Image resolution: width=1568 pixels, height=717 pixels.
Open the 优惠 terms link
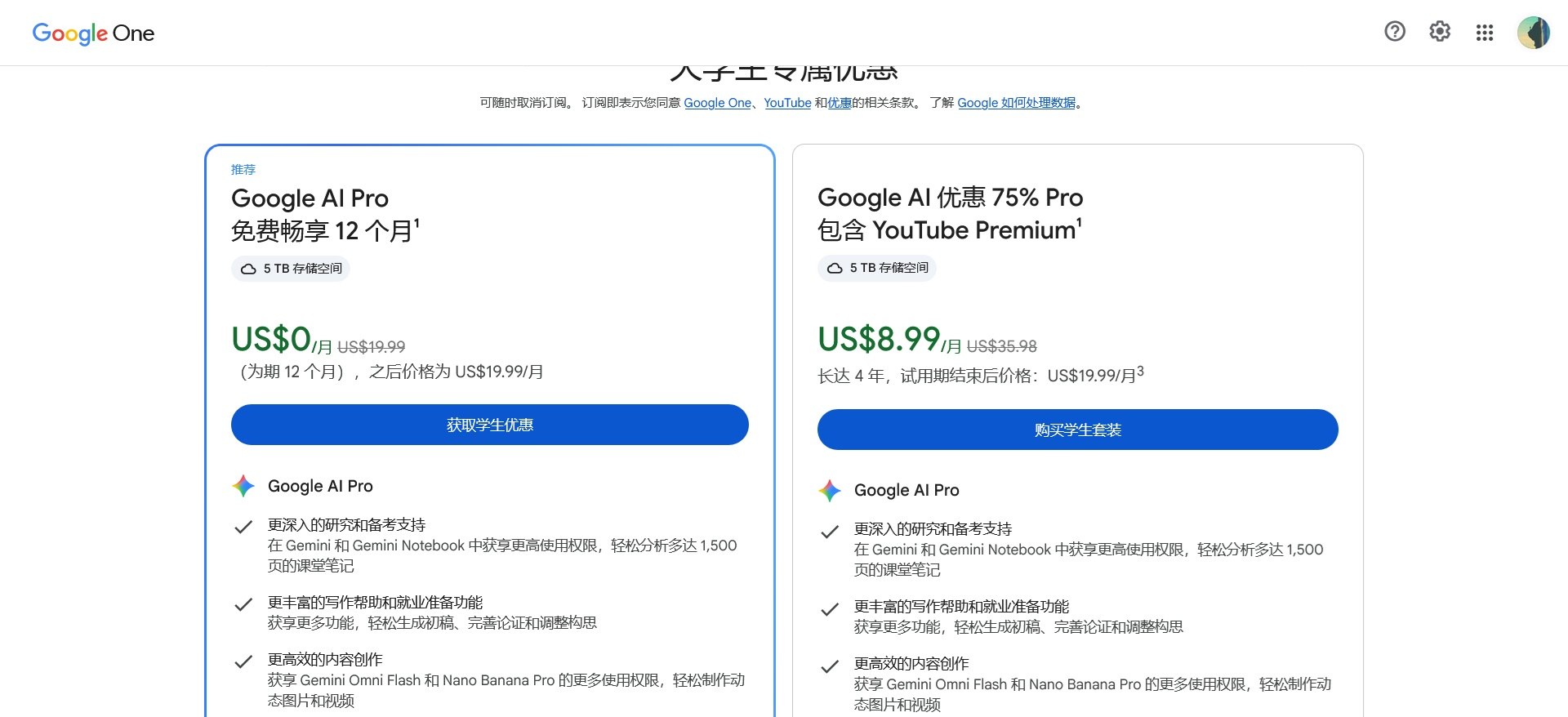[x=840, y=103]
